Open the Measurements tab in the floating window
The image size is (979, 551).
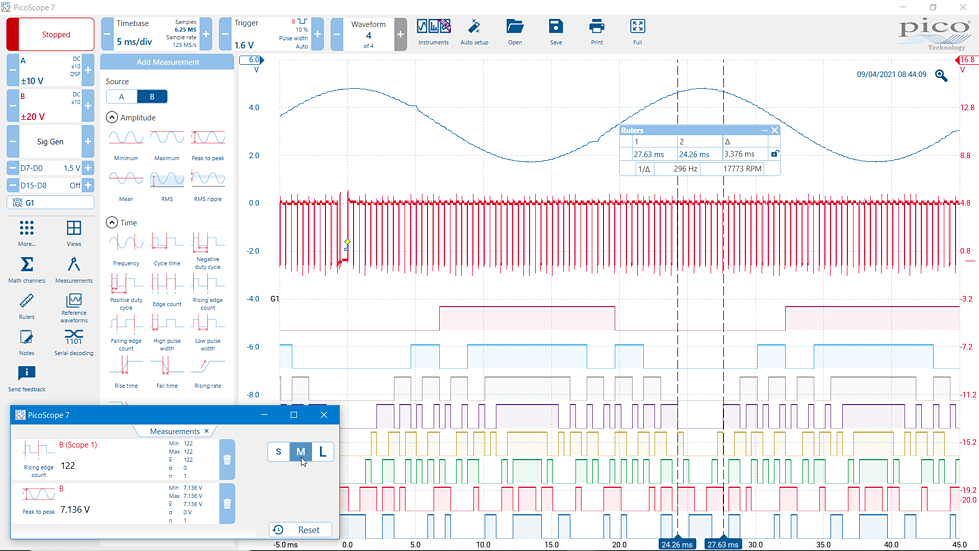[175, 431]
